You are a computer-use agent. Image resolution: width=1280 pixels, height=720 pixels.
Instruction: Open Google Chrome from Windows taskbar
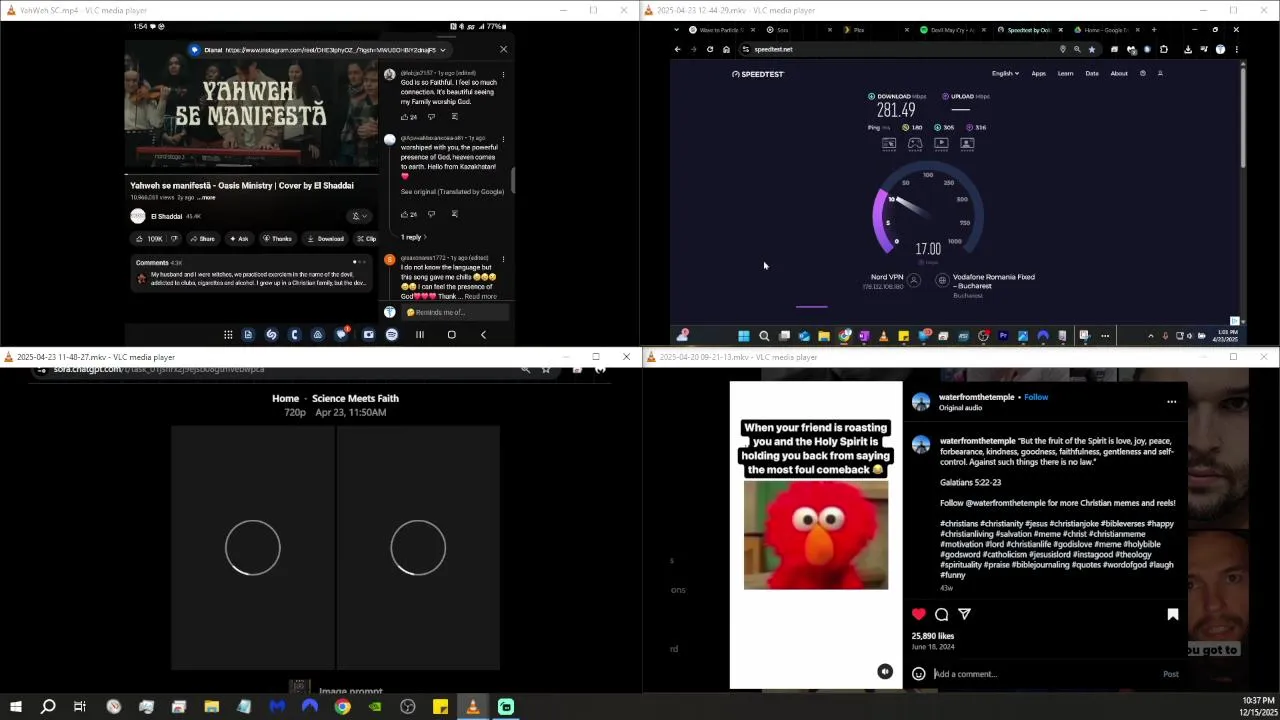(342, 707)
